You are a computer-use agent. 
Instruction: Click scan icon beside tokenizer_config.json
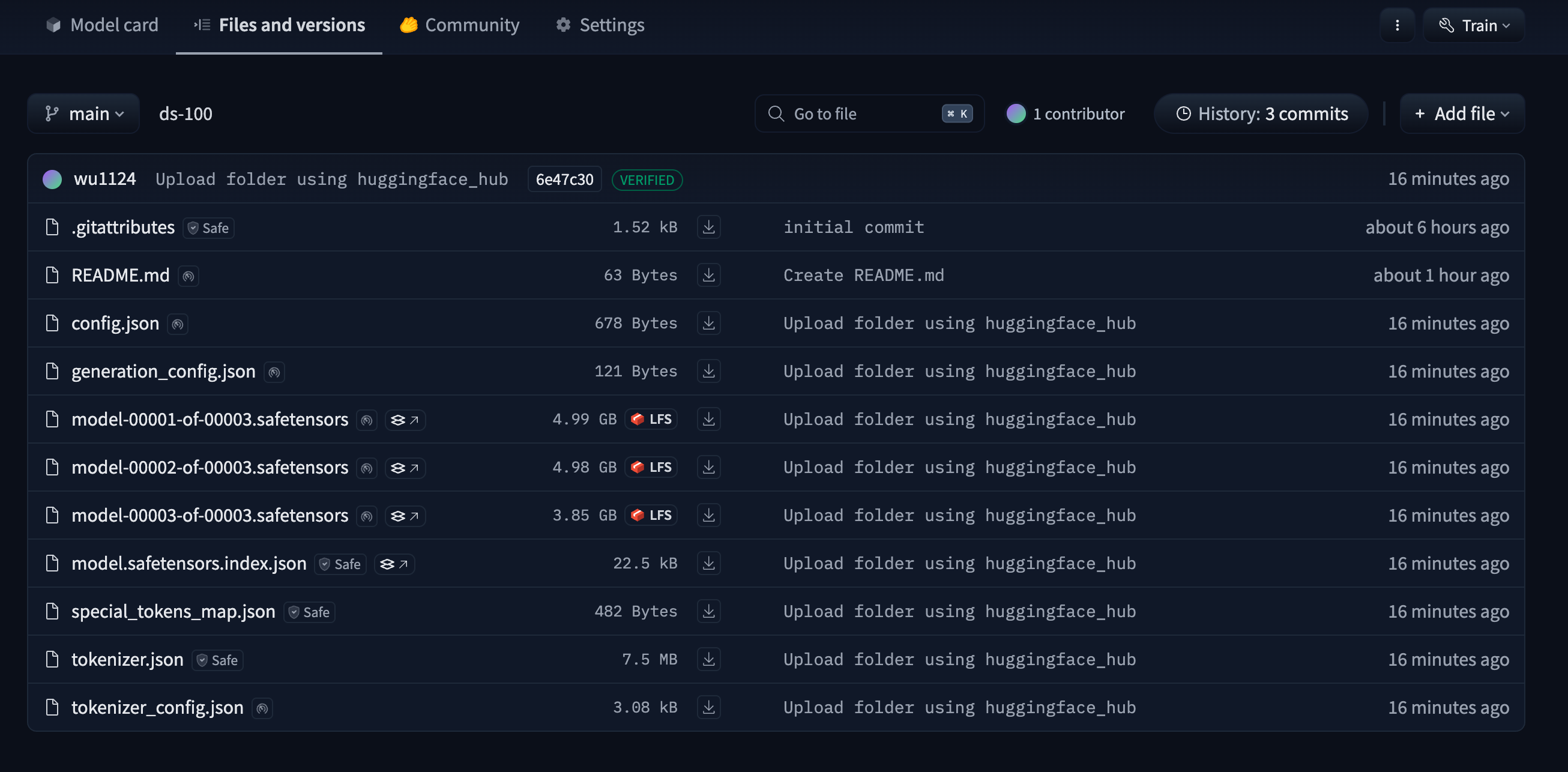pyautogui.click(x=262, y=709)
